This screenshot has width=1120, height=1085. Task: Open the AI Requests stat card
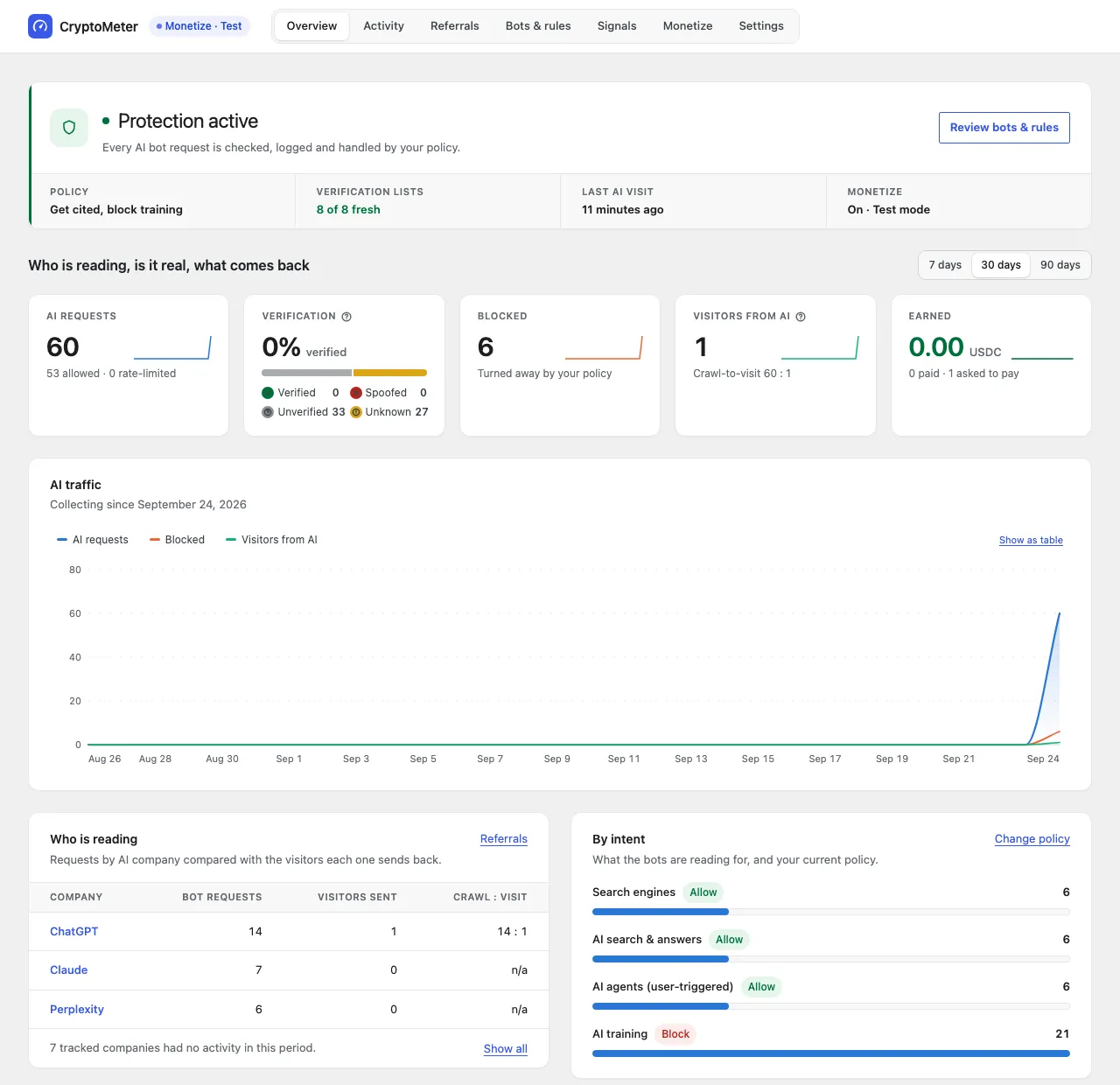[129, 365]
